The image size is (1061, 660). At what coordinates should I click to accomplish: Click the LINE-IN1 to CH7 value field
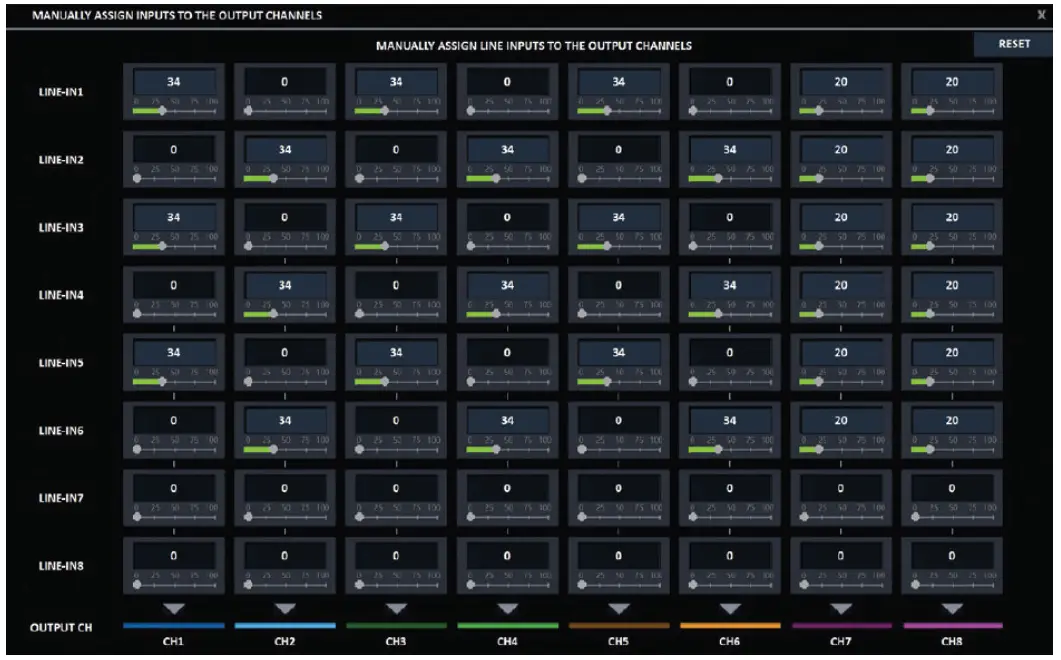[x=841, y=82]
